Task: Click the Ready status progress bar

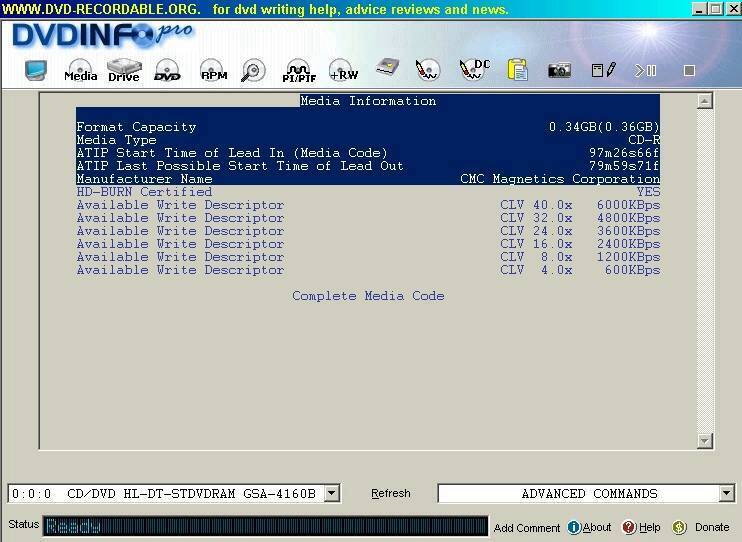Action: tap(265, 526)
